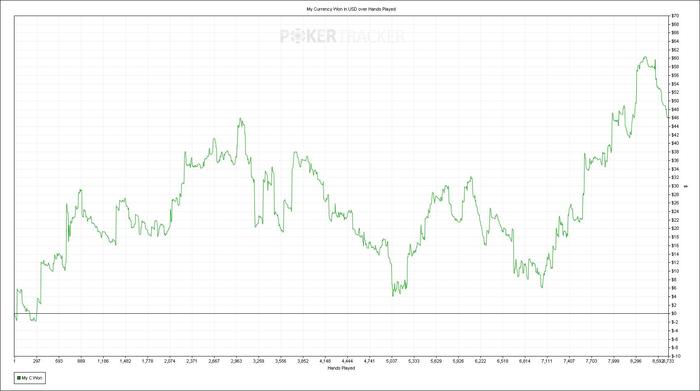Click the y-axis label $10

pos(675,271)
